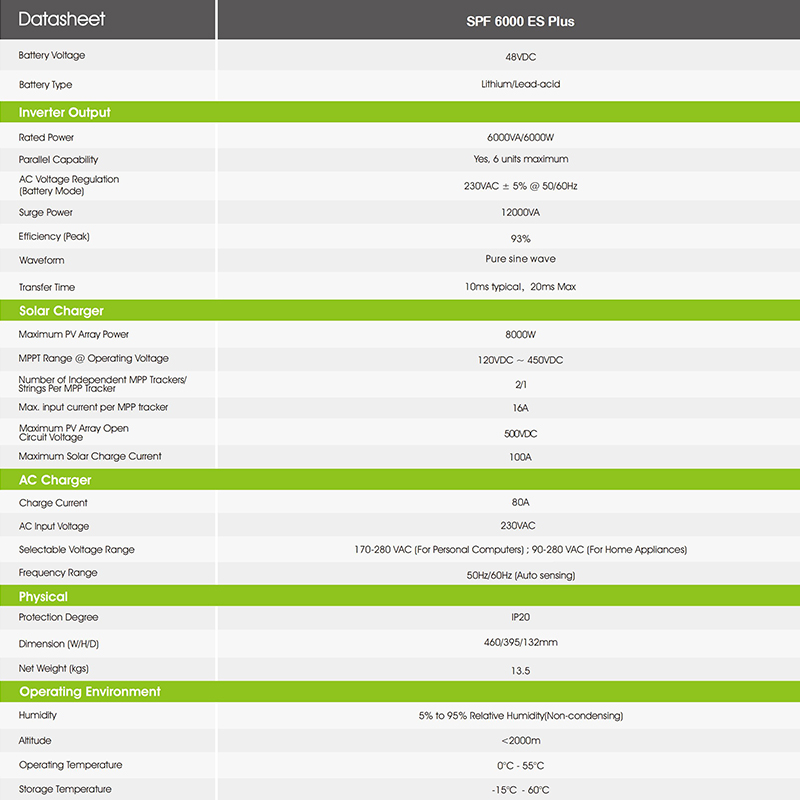Click the 'Net Weight (kgs)' label

coord(54,668)
